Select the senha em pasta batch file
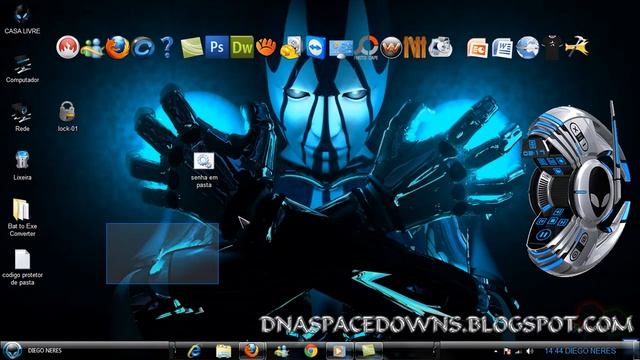The image size is (640, 360). tap(204, 170)
